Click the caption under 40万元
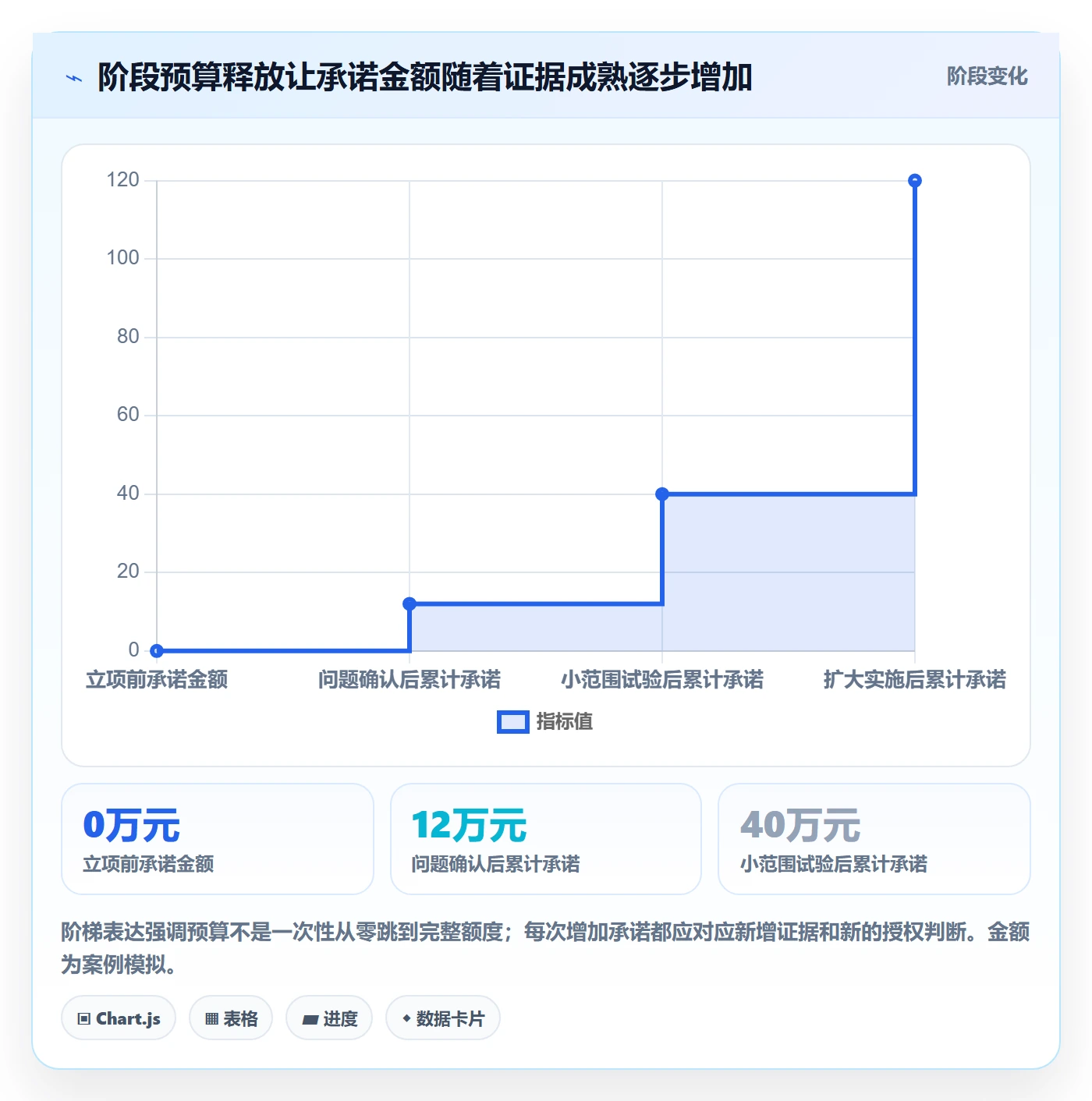 834,864
